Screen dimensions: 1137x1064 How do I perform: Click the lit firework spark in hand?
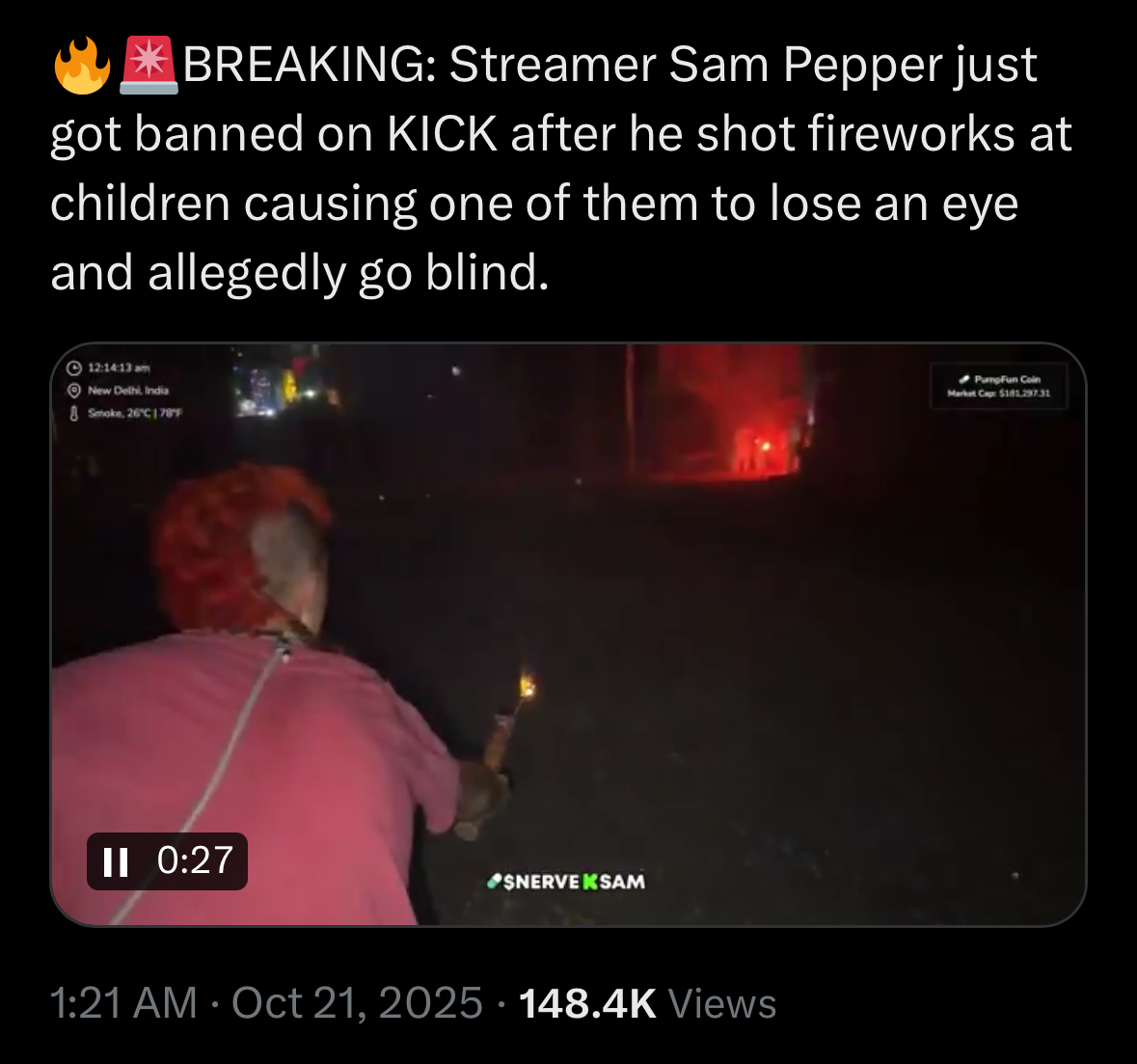pos(528,685)
